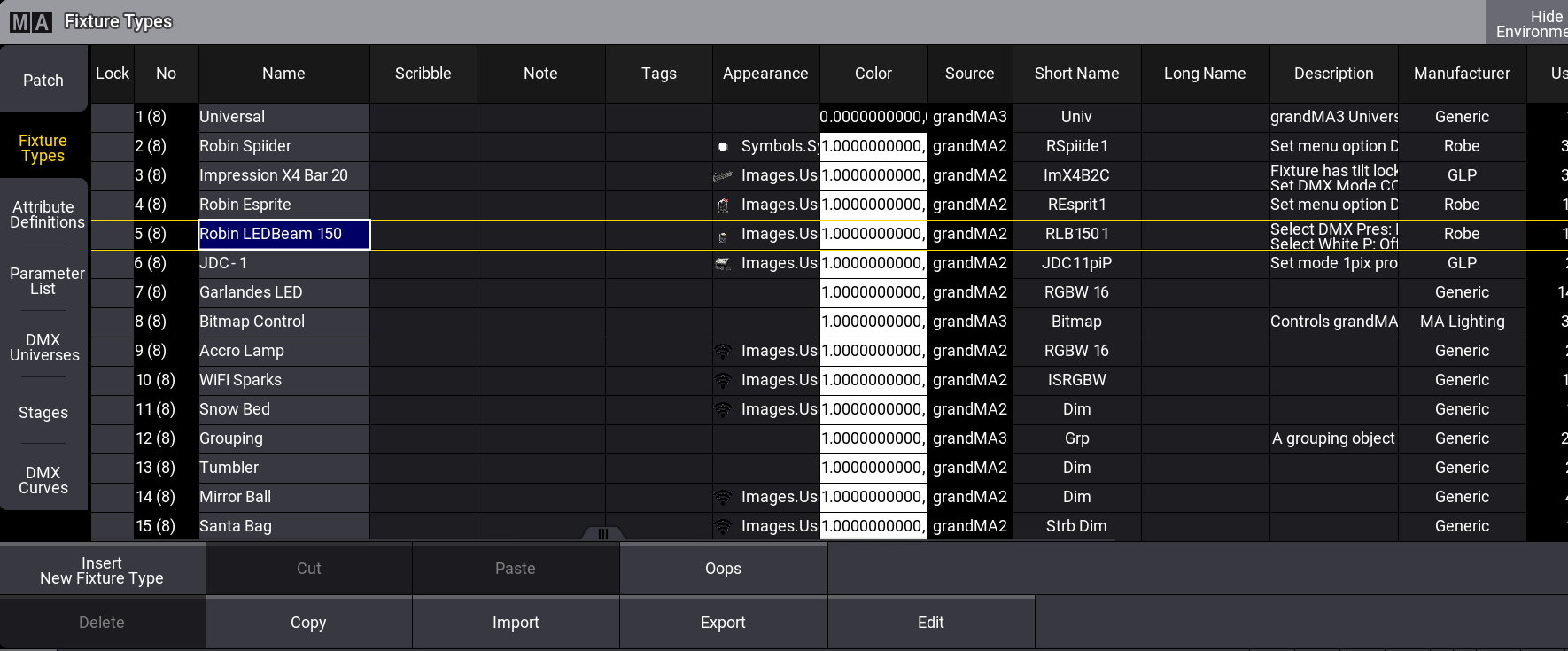Click the Robin LEDBeam 150 name field

pos(283,235)
